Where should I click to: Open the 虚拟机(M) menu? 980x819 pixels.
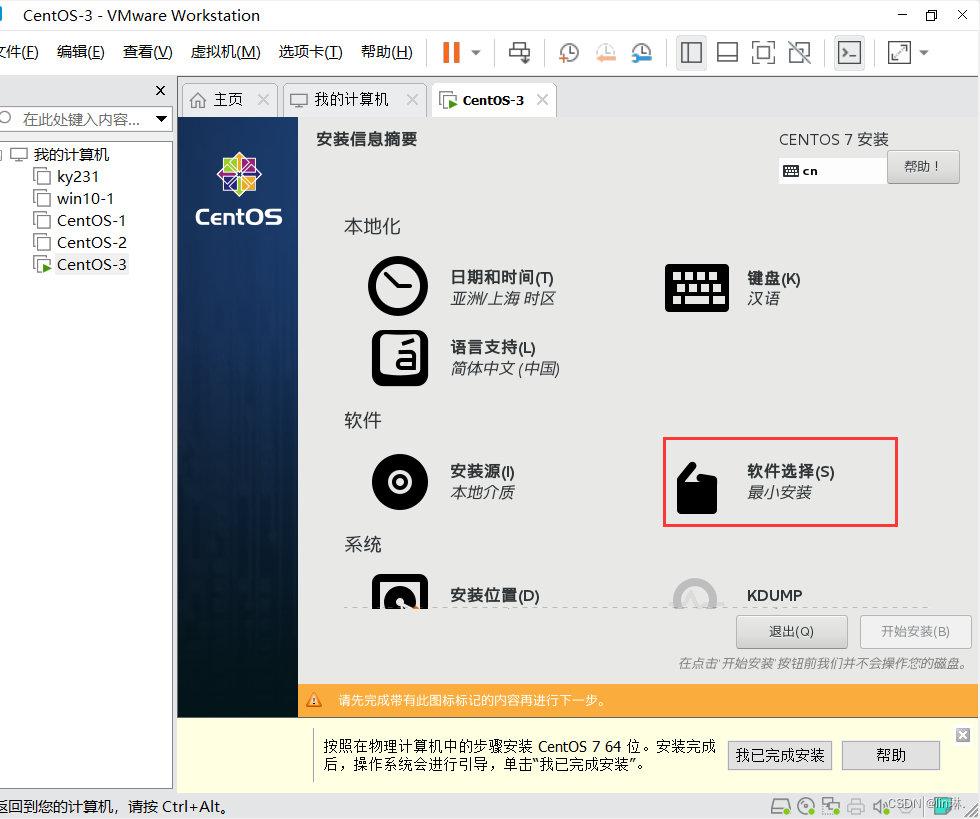coord(225,52)
